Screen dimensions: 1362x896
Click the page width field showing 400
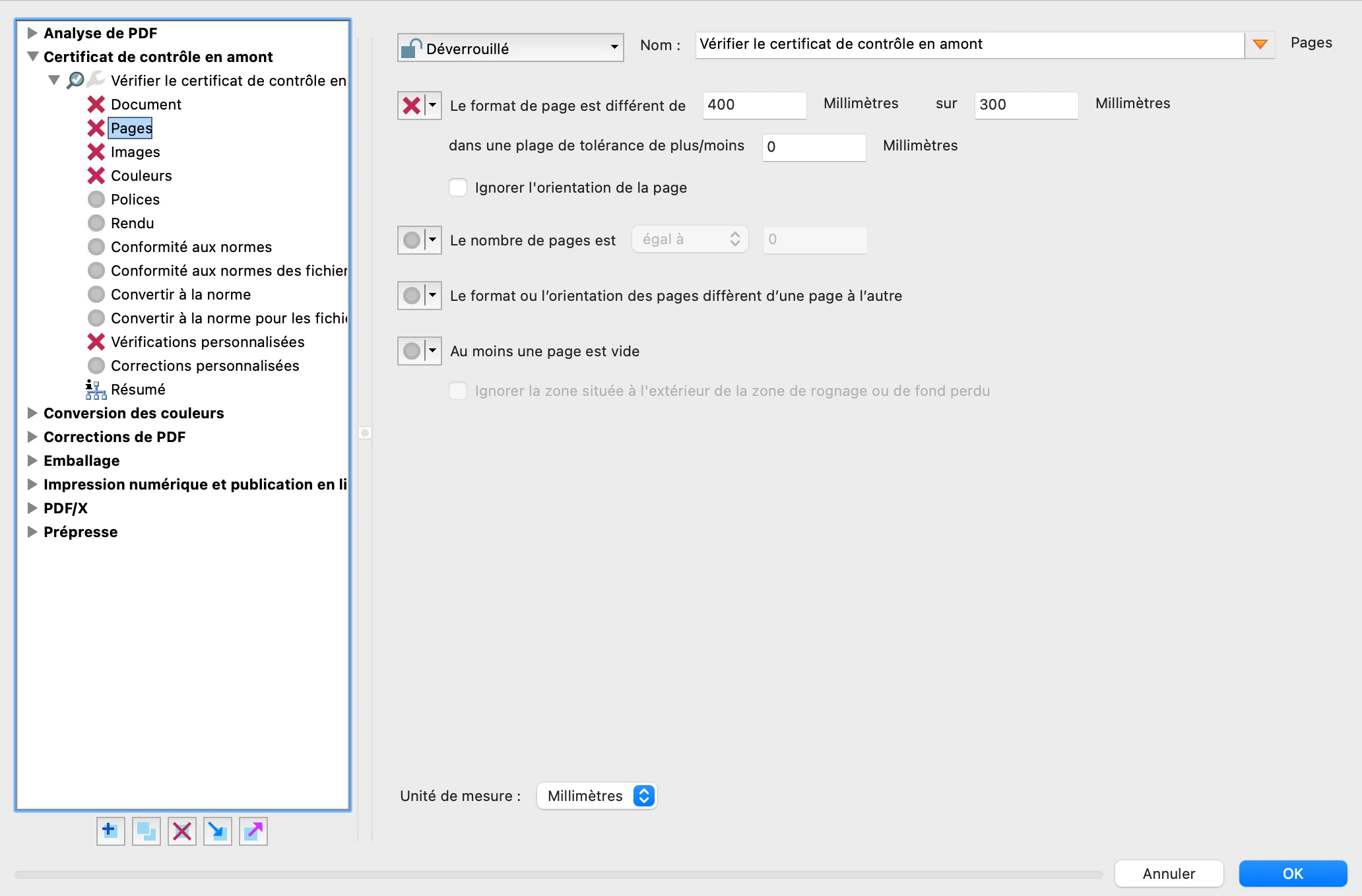754,105
